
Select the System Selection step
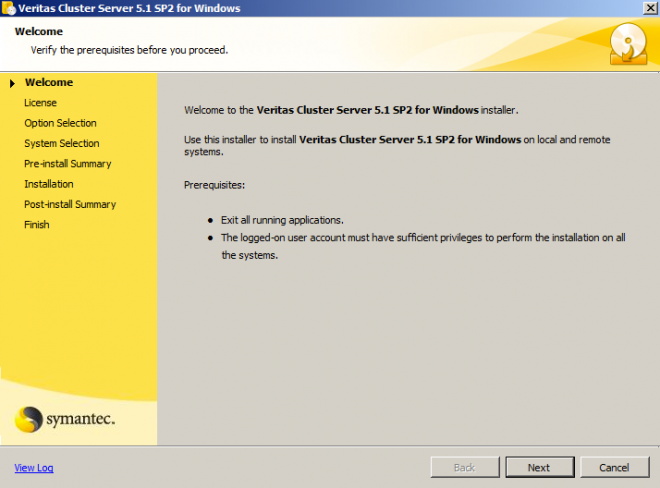pos(62,143)
